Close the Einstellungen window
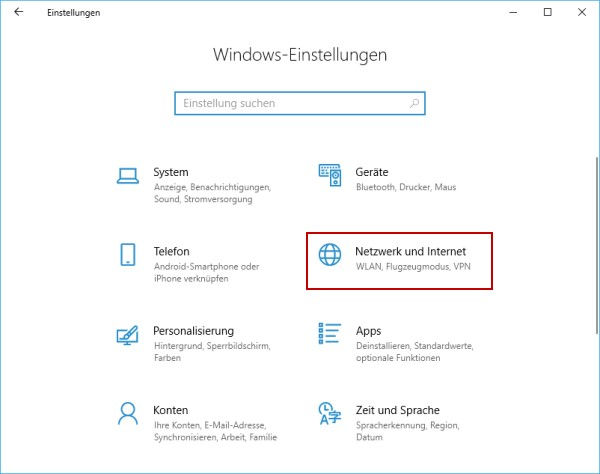This screenshot has height=474, width=600. point(582,12)
